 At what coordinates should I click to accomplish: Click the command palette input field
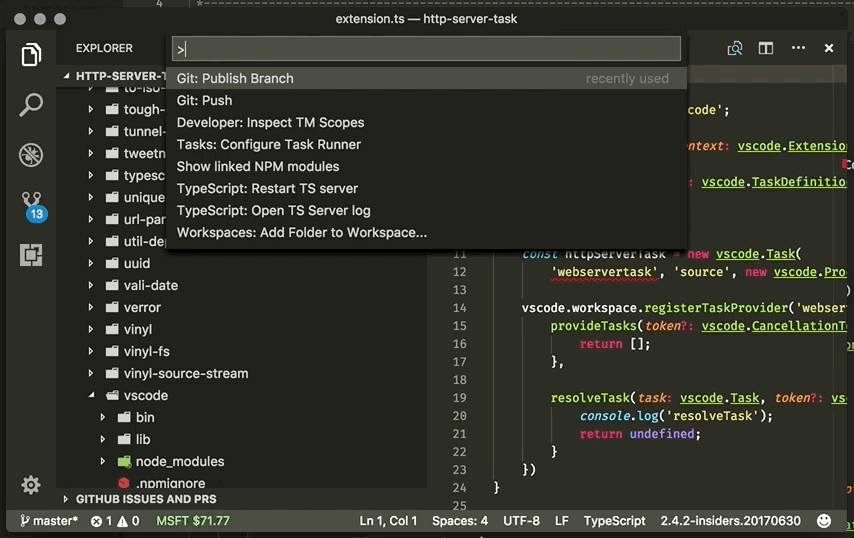[426, 49]
